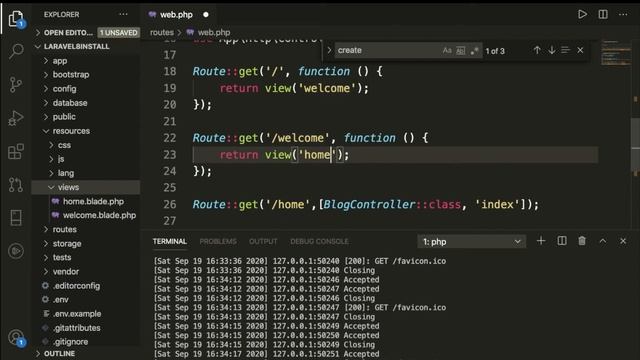Open the Run and Debug view

16,118
